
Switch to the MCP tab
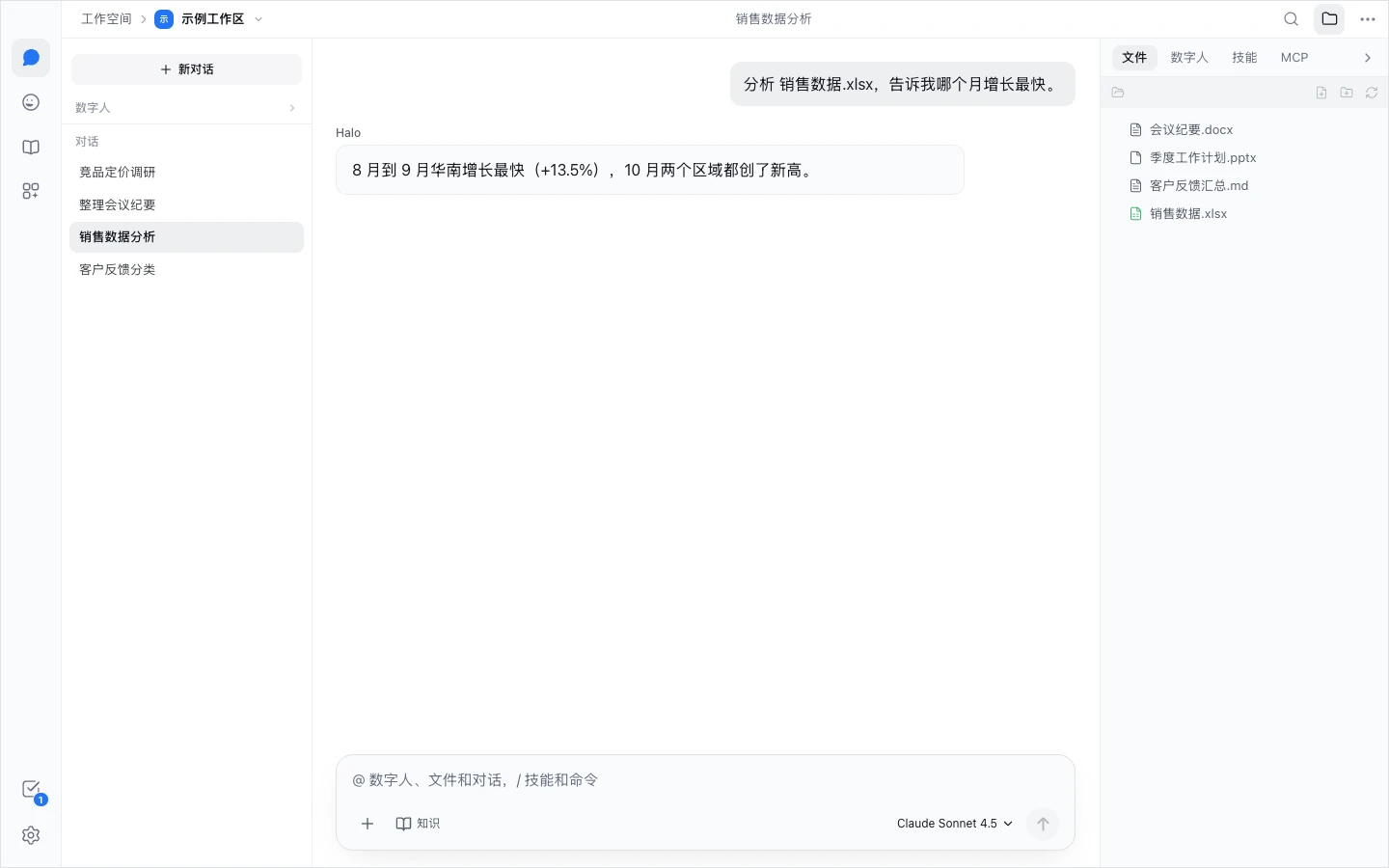tap(1294, 58)
